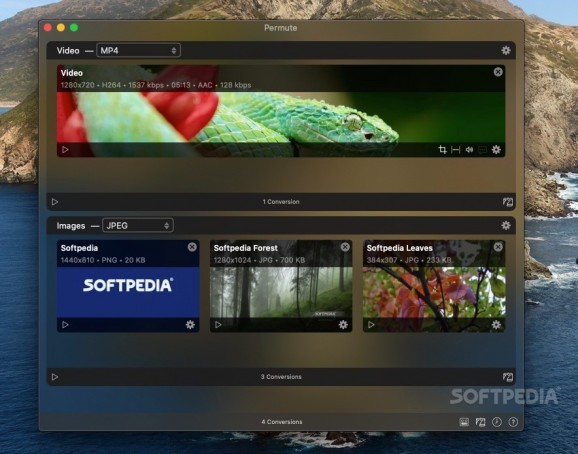This screenshot has width=578, height=454.
Task: Convert the Softpedia Leaves image only
Action: point(371,325)
